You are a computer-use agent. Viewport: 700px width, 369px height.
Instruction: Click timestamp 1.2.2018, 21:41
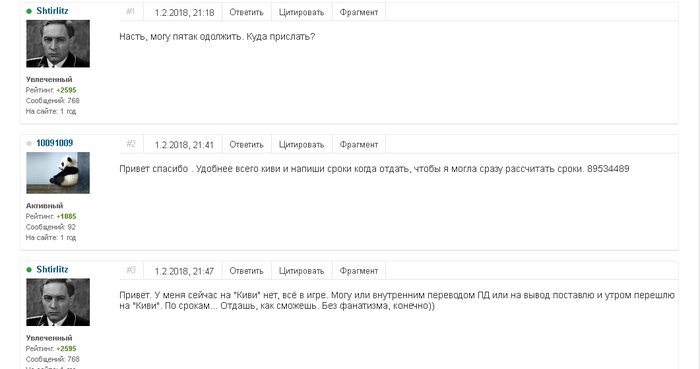tap(184, 145)
